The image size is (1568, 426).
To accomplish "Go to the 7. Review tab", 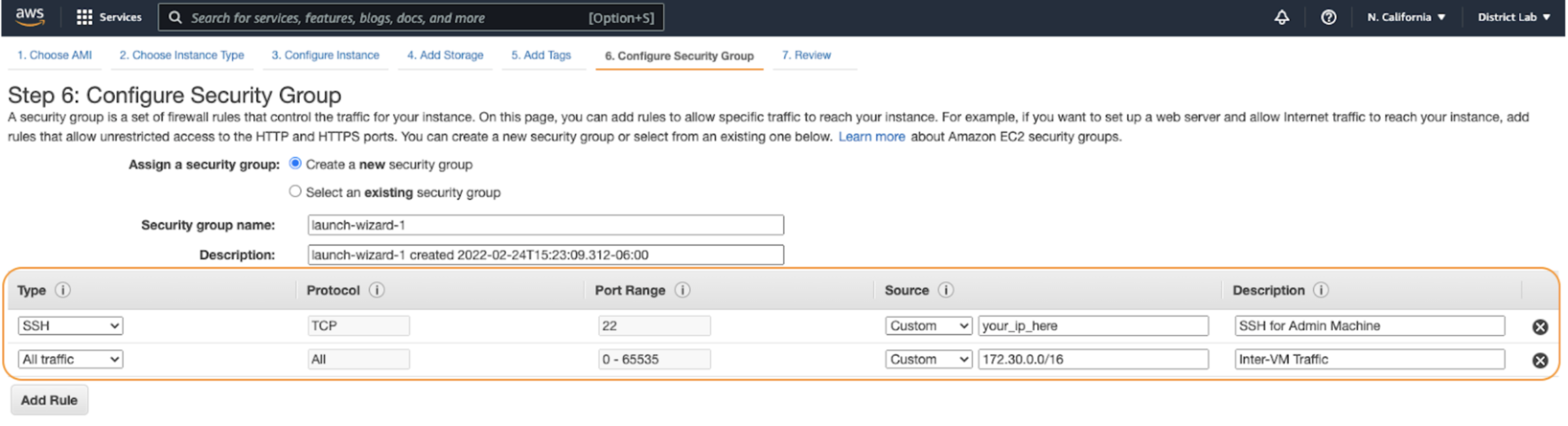I will [x=806, y=56].
